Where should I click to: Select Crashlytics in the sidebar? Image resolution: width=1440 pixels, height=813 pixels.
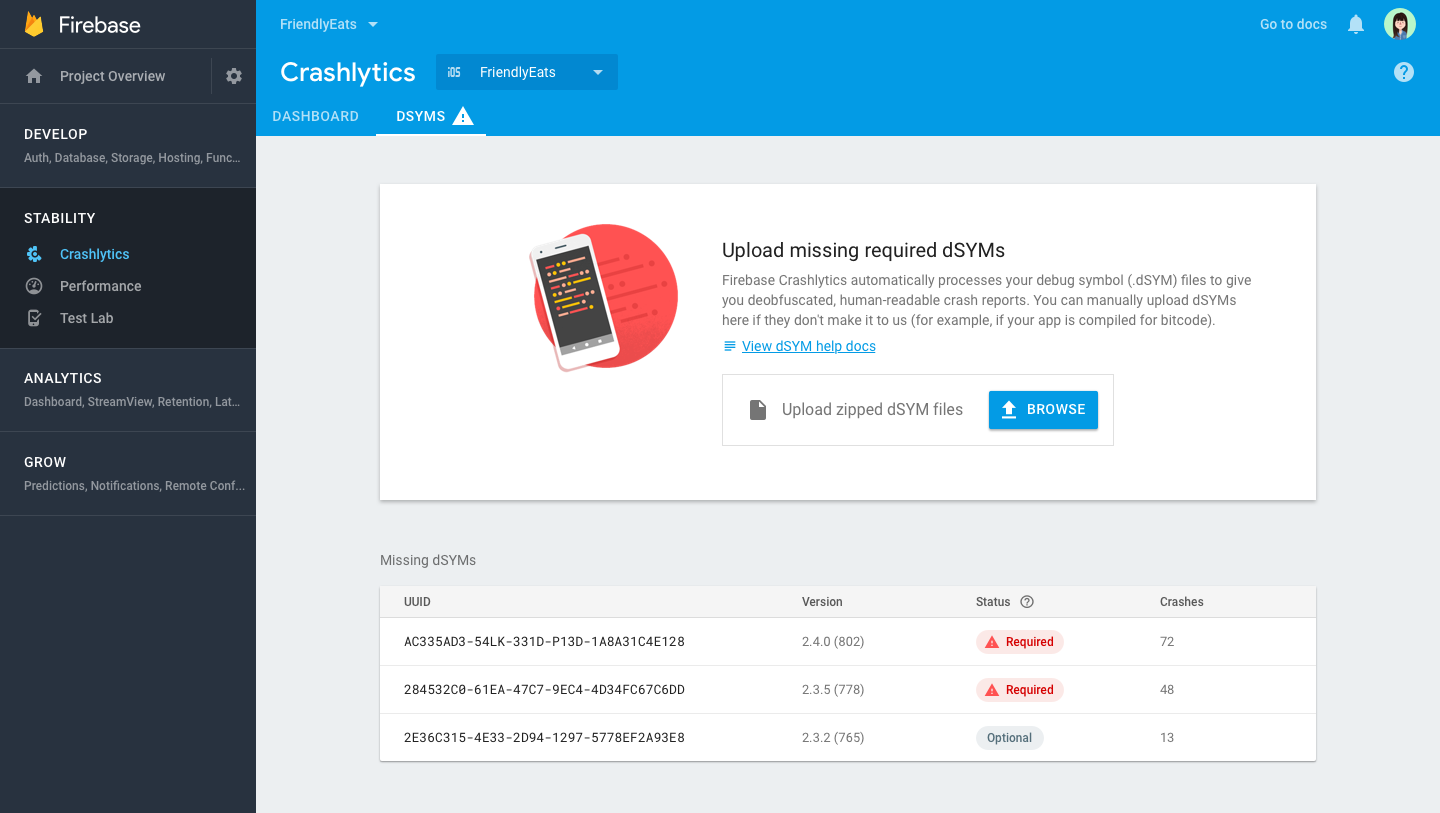pyautogui.click(x=94, y=254)
